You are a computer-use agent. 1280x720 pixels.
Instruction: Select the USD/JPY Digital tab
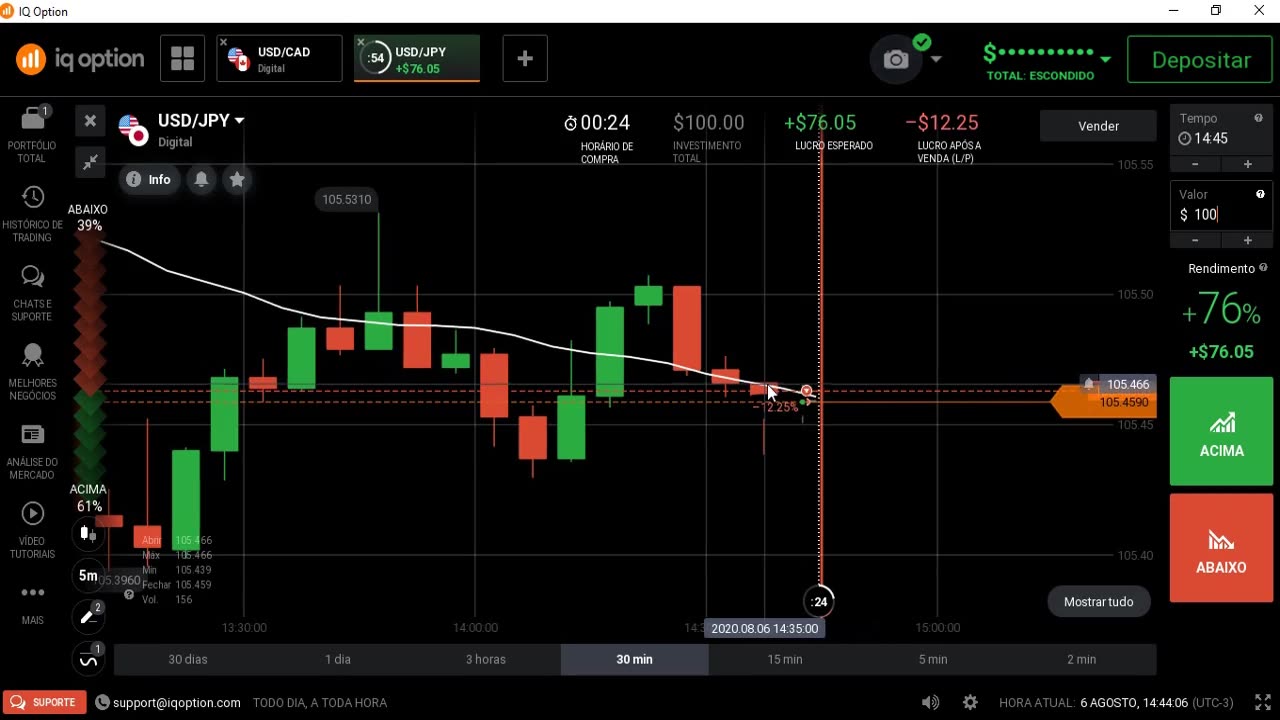pos(417,59)
